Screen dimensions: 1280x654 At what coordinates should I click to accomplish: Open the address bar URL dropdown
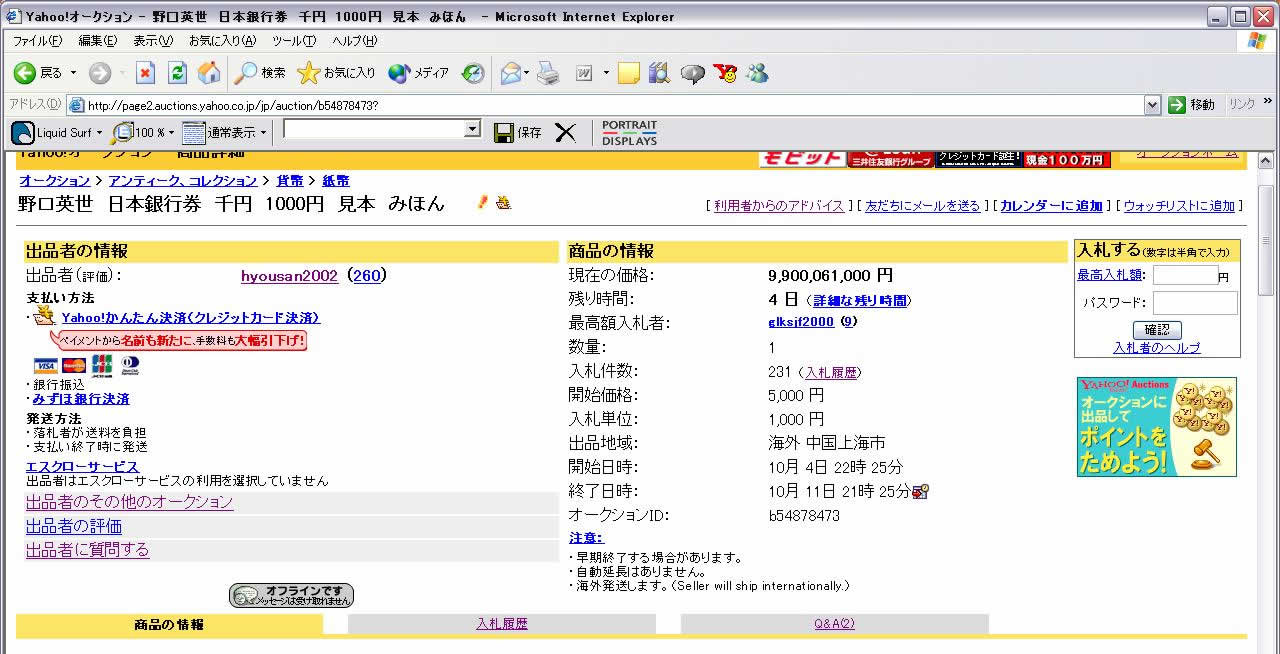[1152, 104]
